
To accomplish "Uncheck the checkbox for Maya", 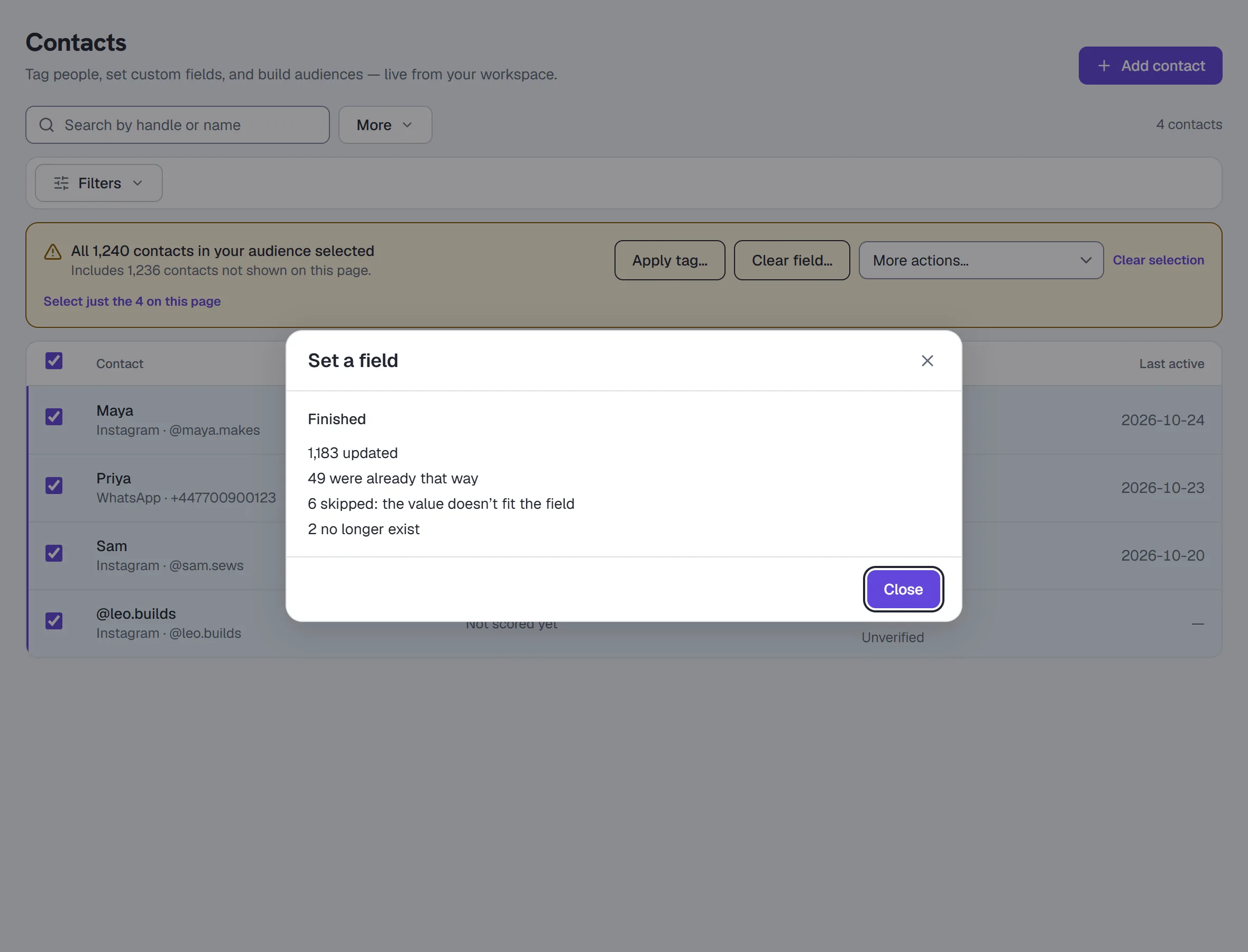I will point(54,417).
